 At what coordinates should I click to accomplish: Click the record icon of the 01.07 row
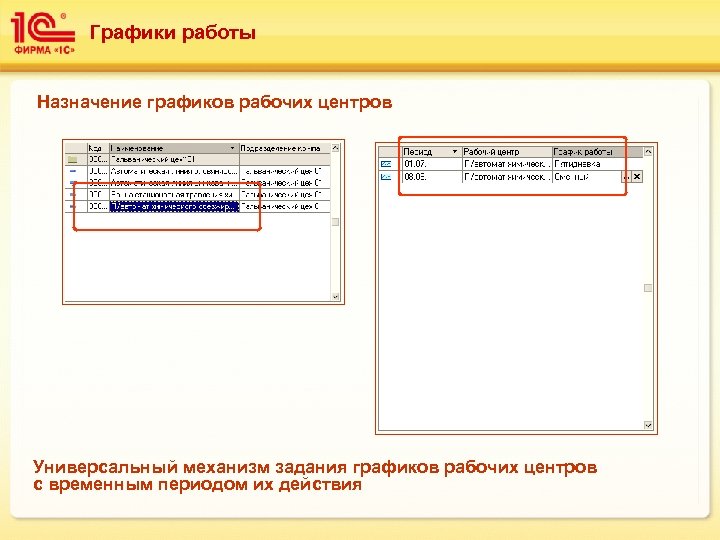click(x=386, y=164)
